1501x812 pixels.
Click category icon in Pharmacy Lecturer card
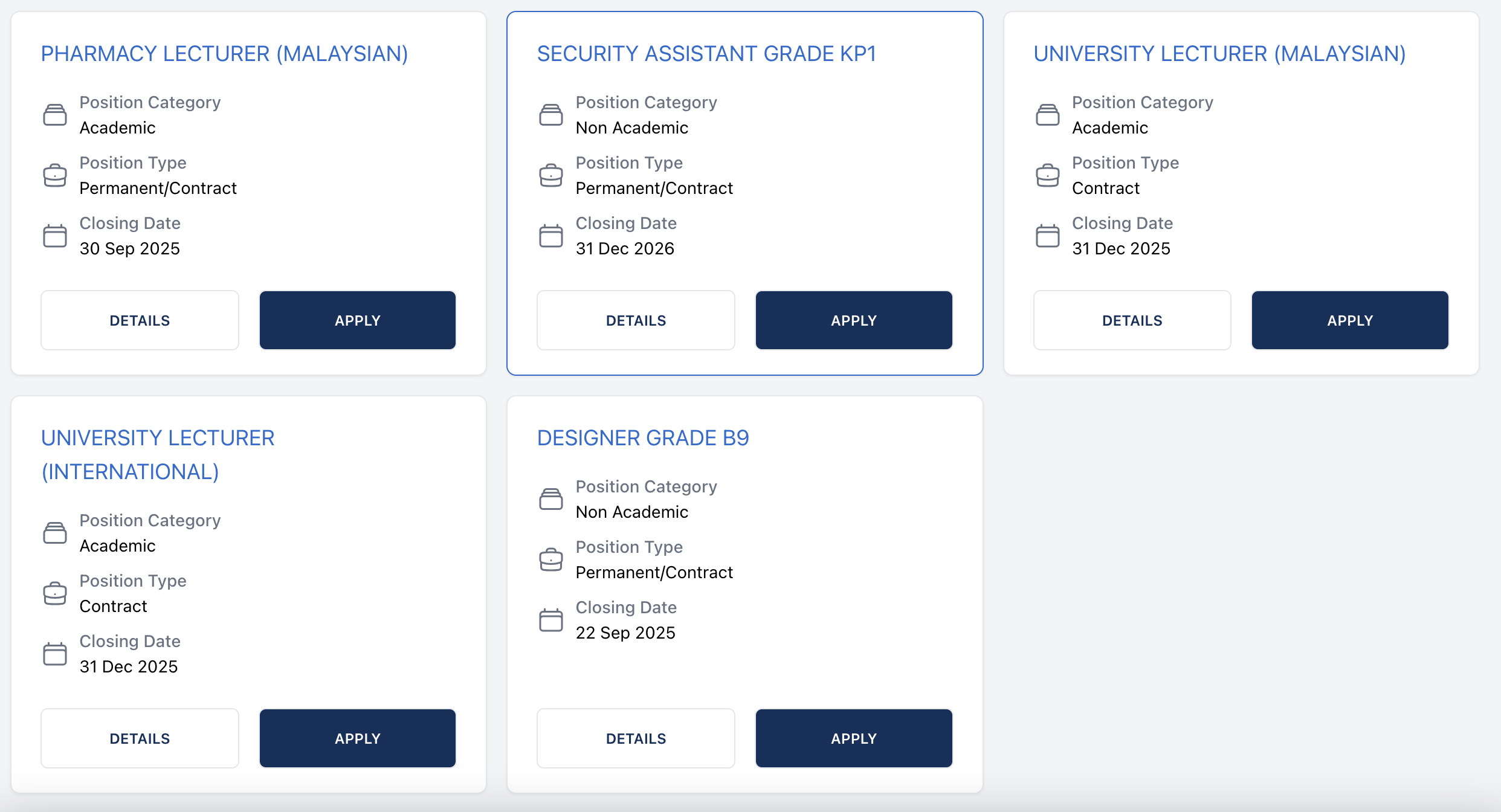55,115
